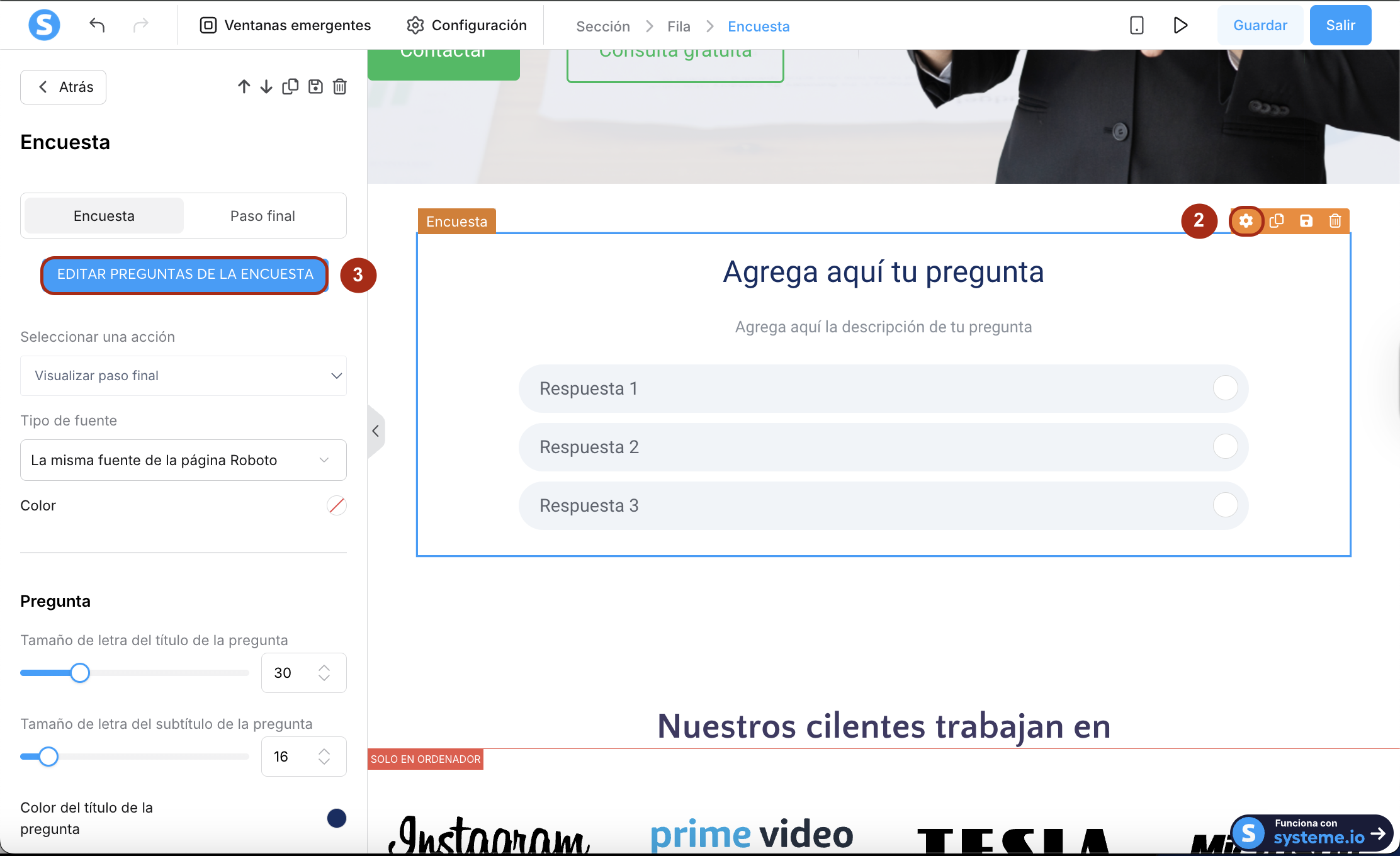Click Editar preguntas de la encuesta button
Viewport: 1400px width, 856px height.
pos(185,274)
